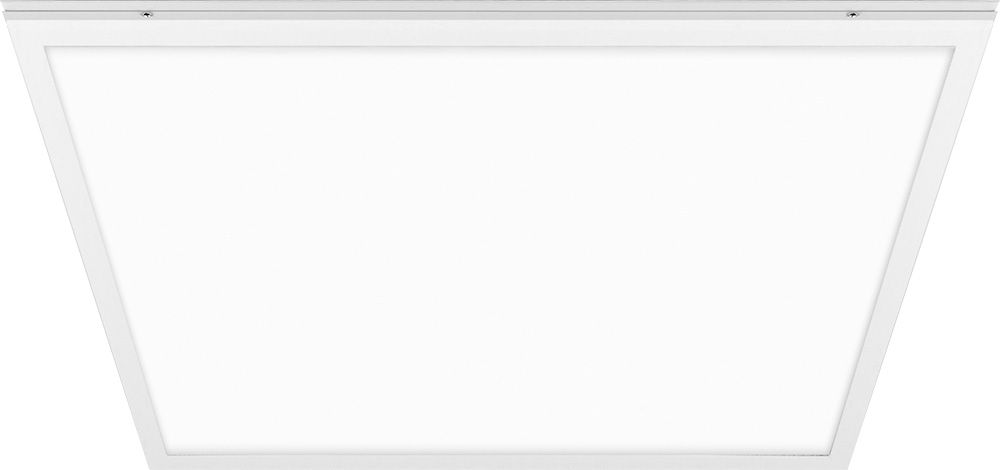Click the bottom edge of the frame
The width and height of the screenshot is (1000, 470).
499,462
